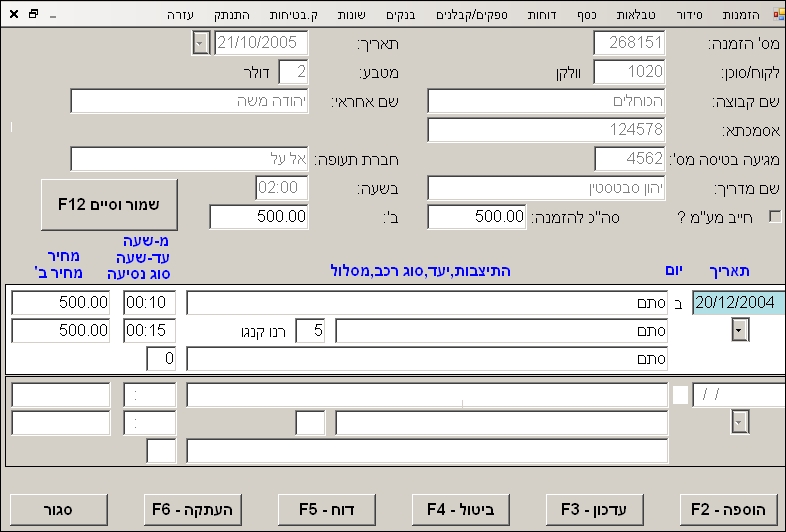Click the currency field containing 2
The width and height of the screenshot is (786, 532).
[x=293, y=72]
